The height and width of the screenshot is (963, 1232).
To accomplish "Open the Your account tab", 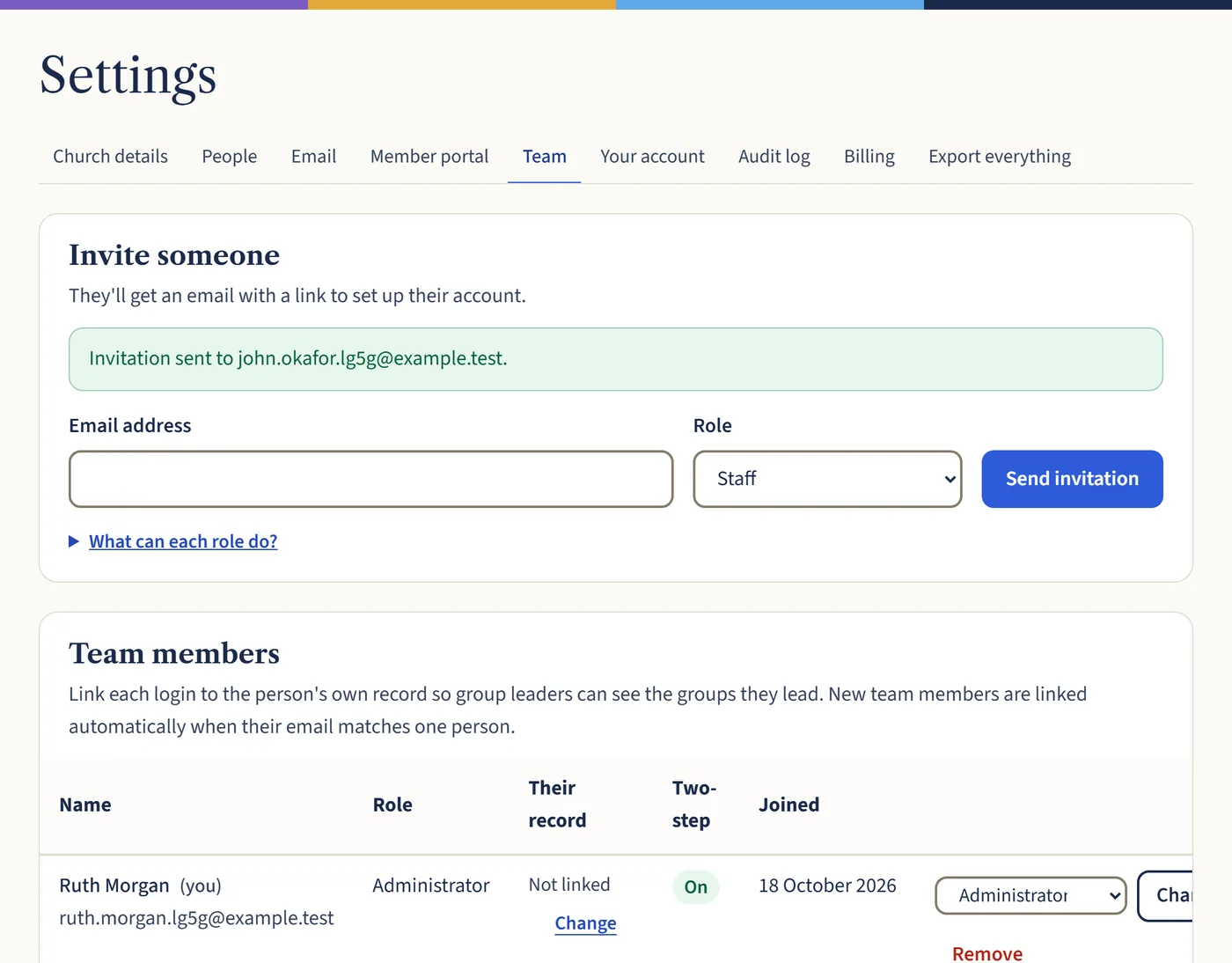I will (x=652, y=157).
